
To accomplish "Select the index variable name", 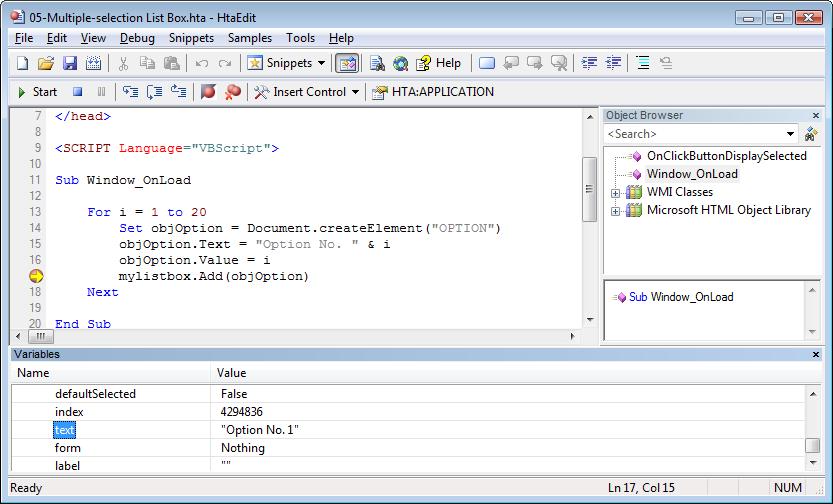I will (69, 412).
